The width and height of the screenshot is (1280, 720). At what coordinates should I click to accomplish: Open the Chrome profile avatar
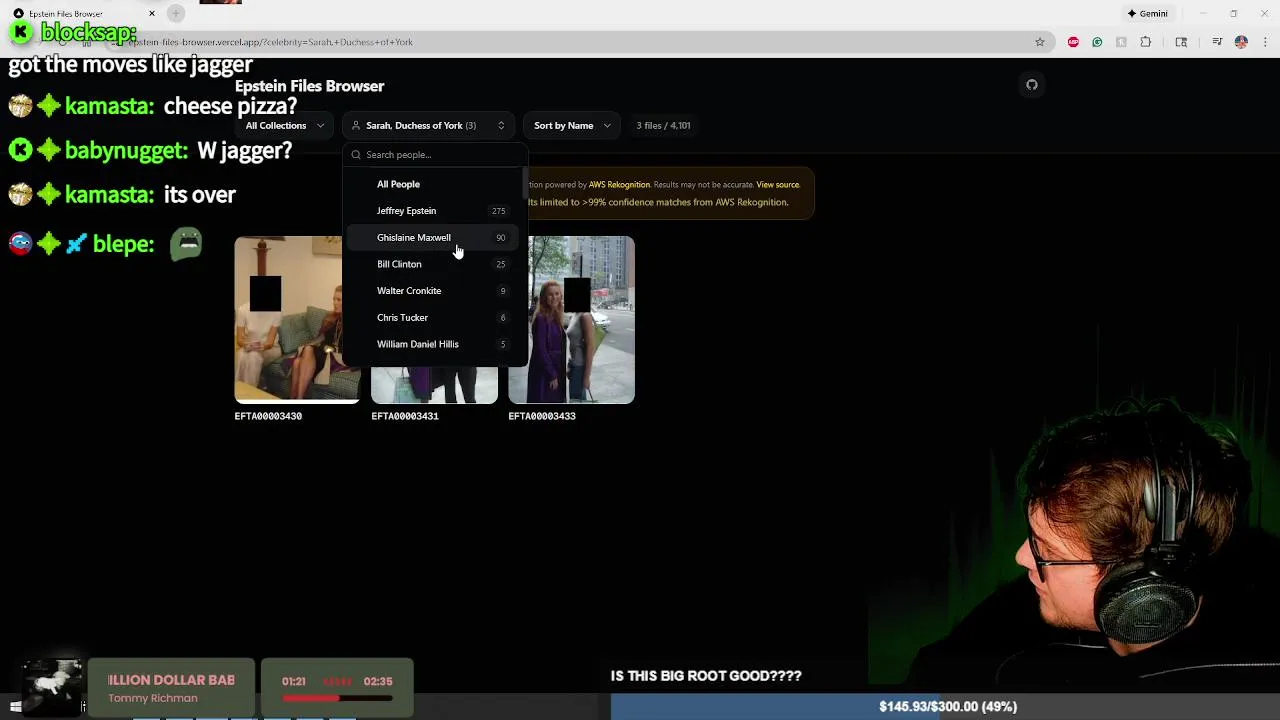[x=1241, y=42]
